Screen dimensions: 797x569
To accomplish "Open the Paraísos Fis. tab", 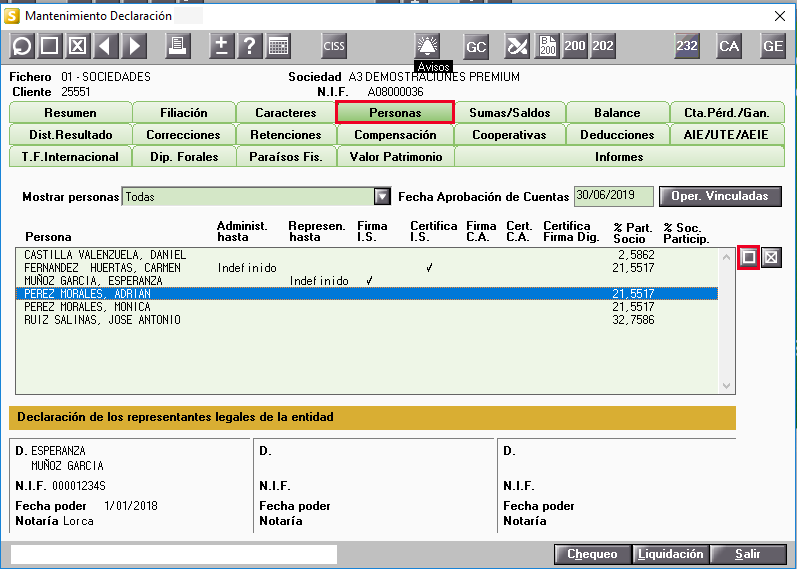I will (286, 157).
